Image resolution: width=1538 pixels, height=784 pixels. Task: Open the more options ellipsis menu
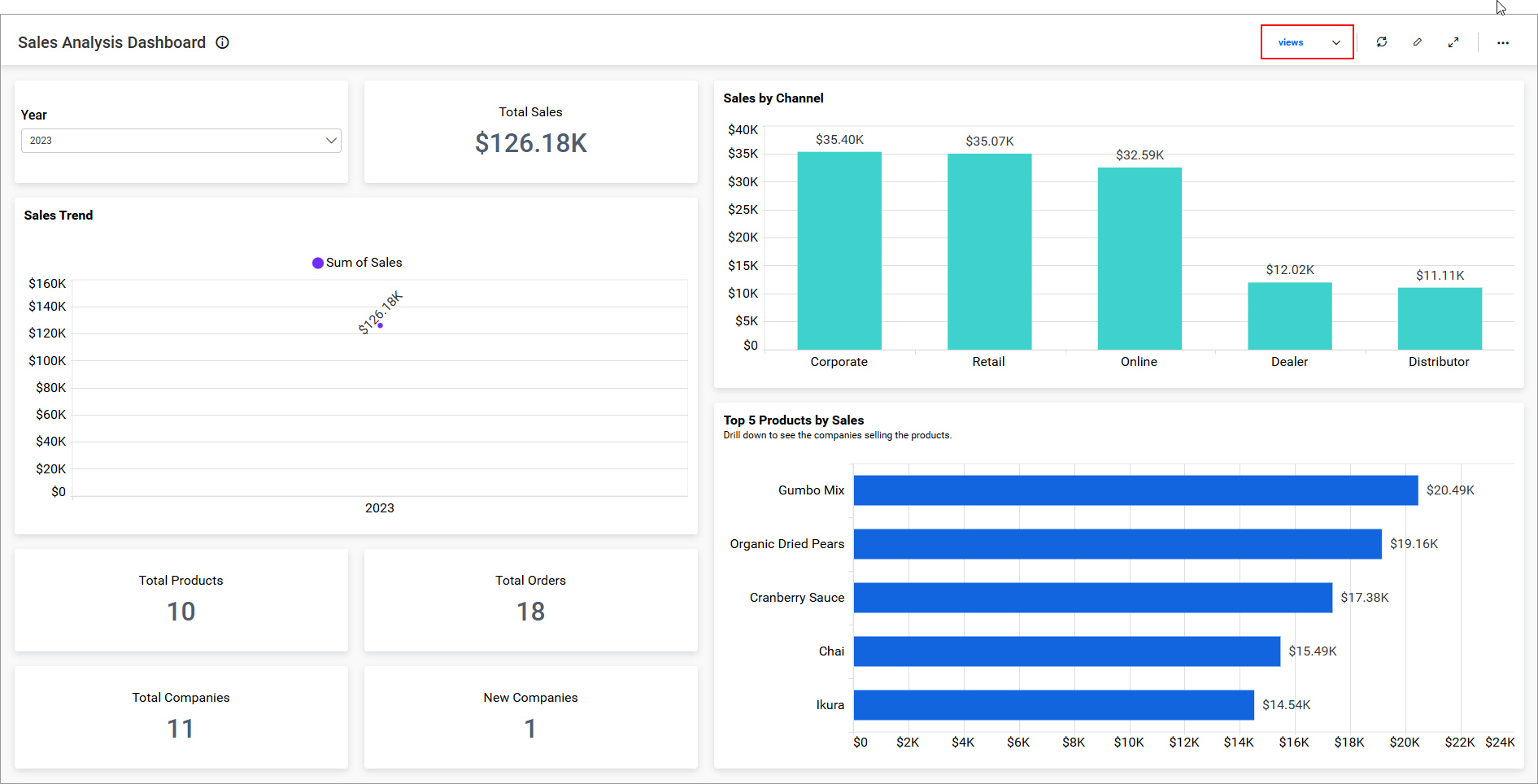[x=1503, y=42]
